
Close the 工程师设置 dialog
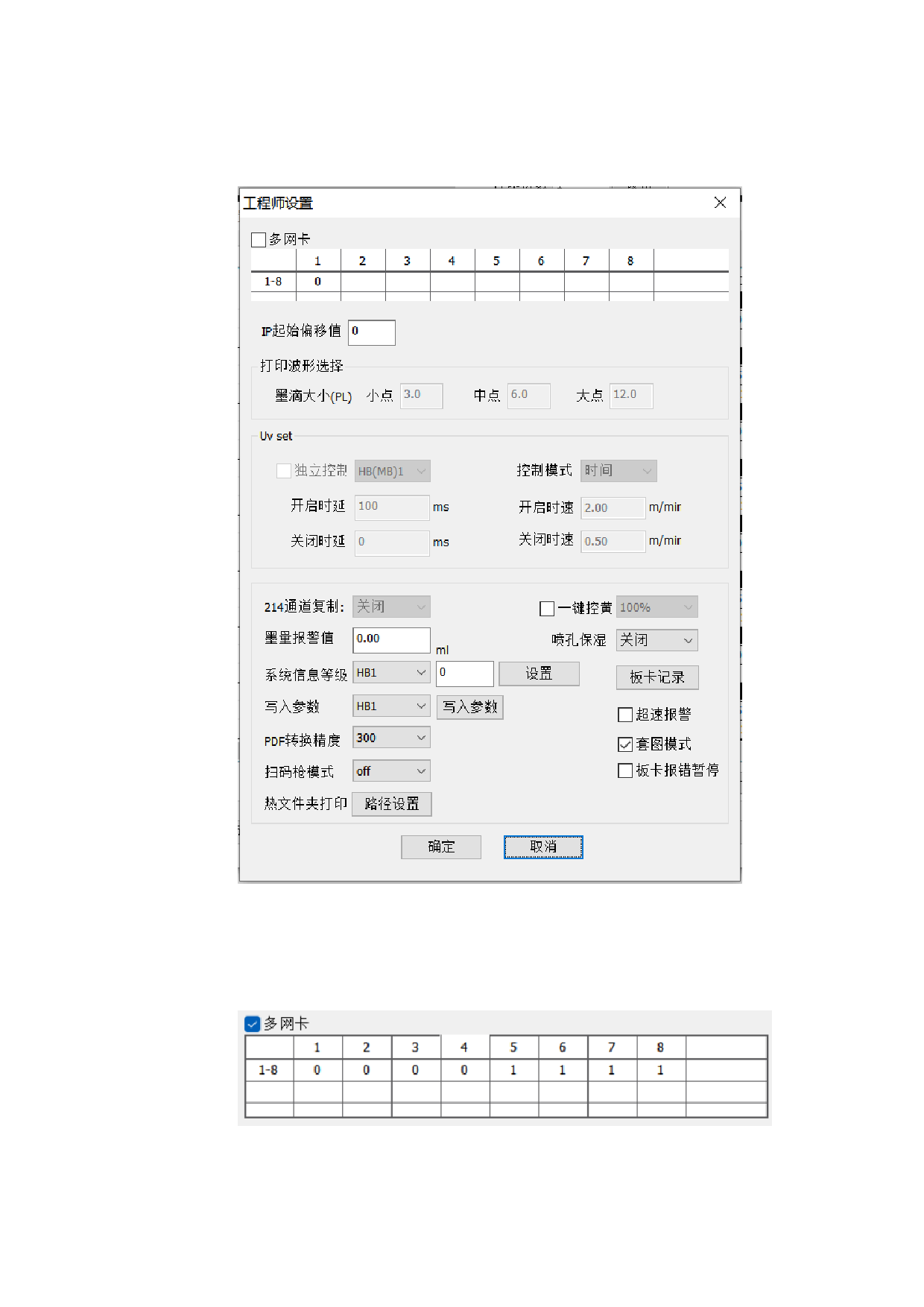(x=720, y=203)
